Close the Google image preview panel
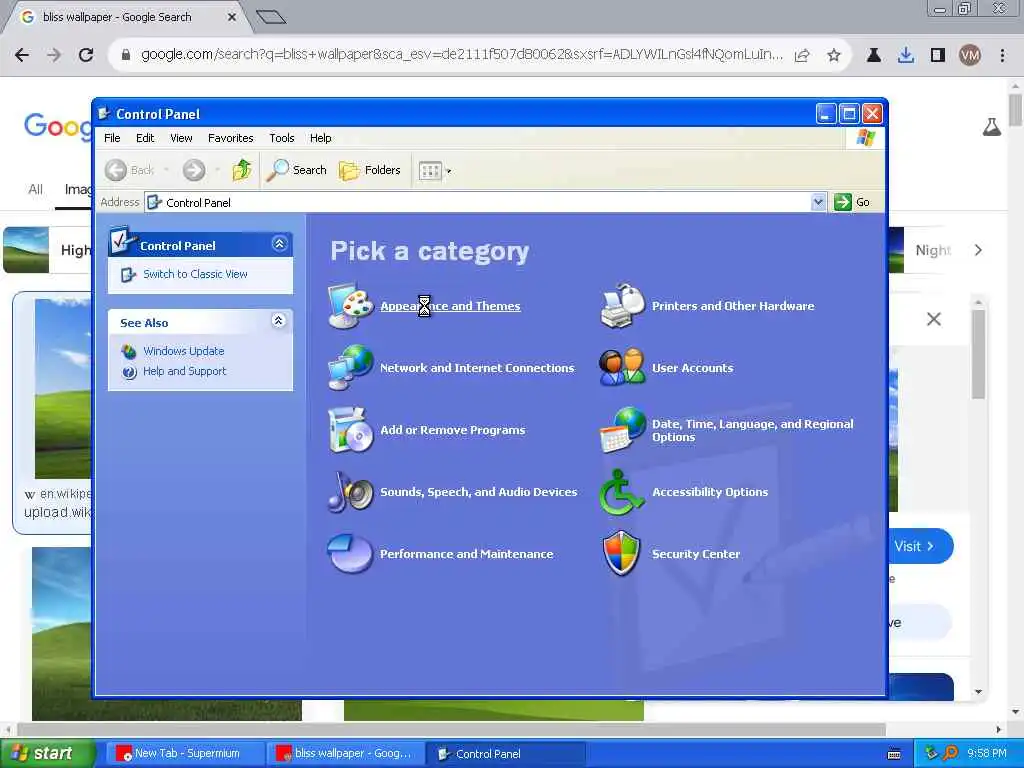1024x768 pixels. pos(934,319)
